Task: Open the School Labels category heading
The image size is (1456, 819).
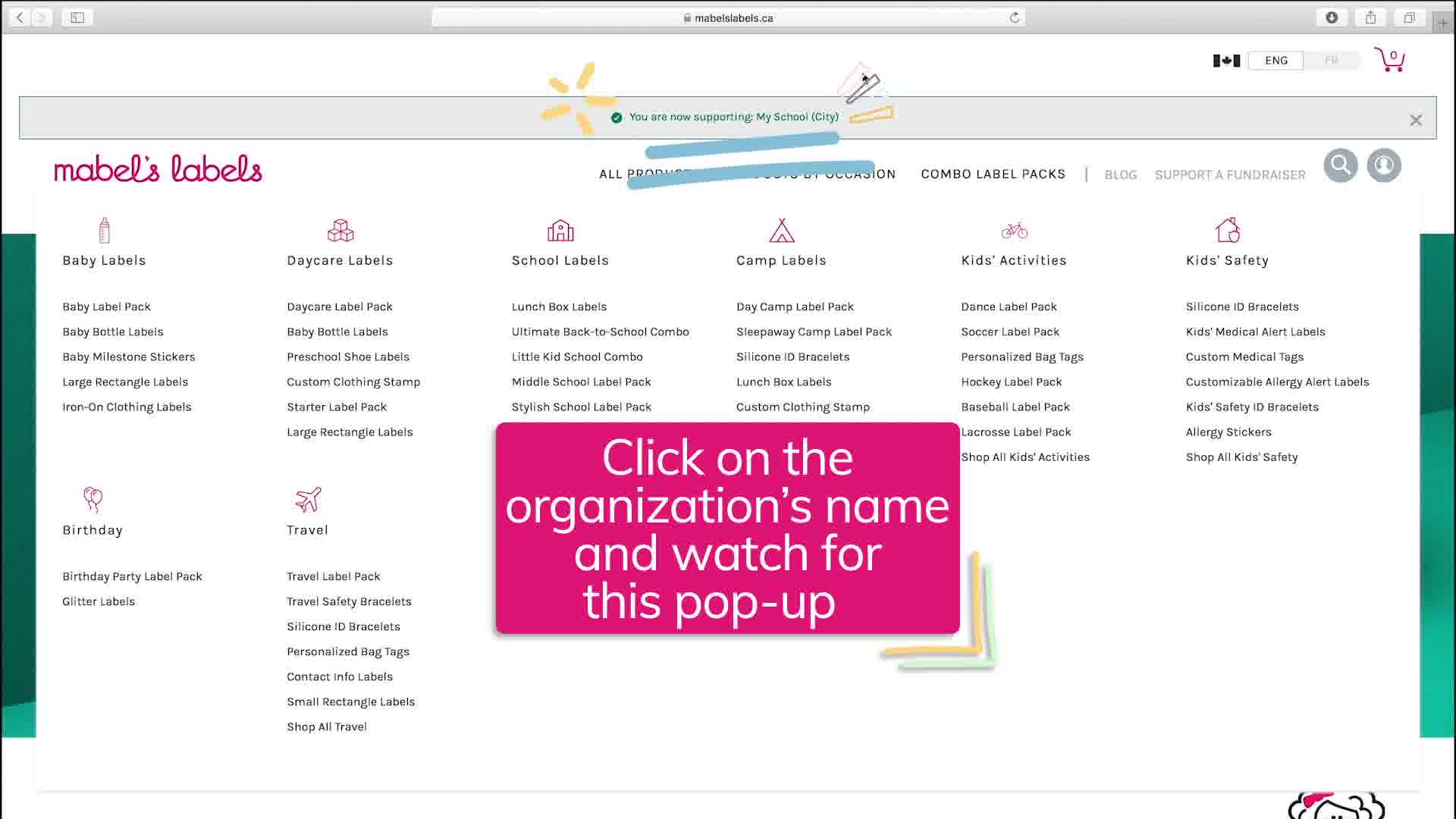Action: pos(560,261)
